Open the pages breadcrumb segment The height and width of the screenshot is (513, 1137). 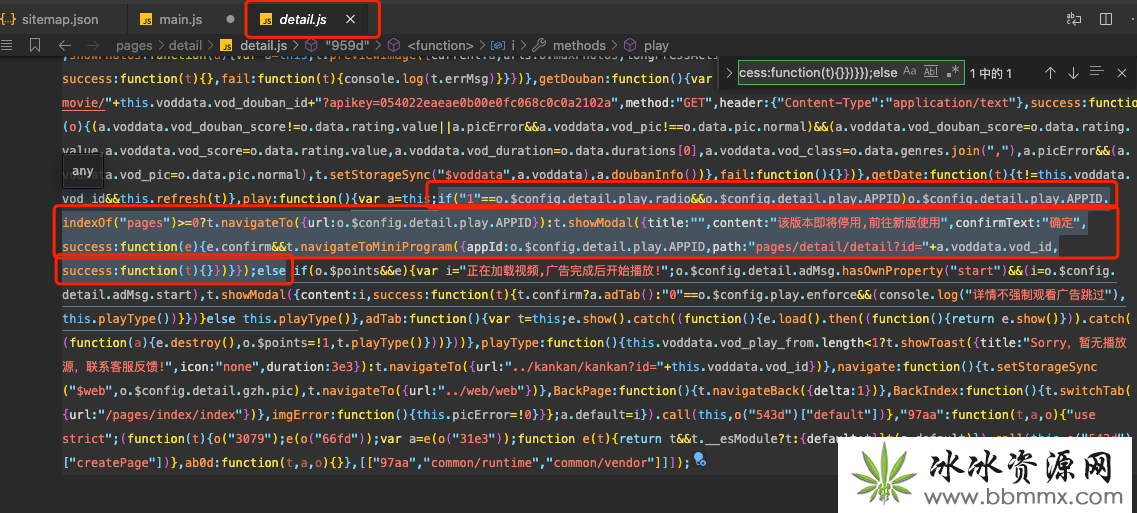tap(133, 45)
